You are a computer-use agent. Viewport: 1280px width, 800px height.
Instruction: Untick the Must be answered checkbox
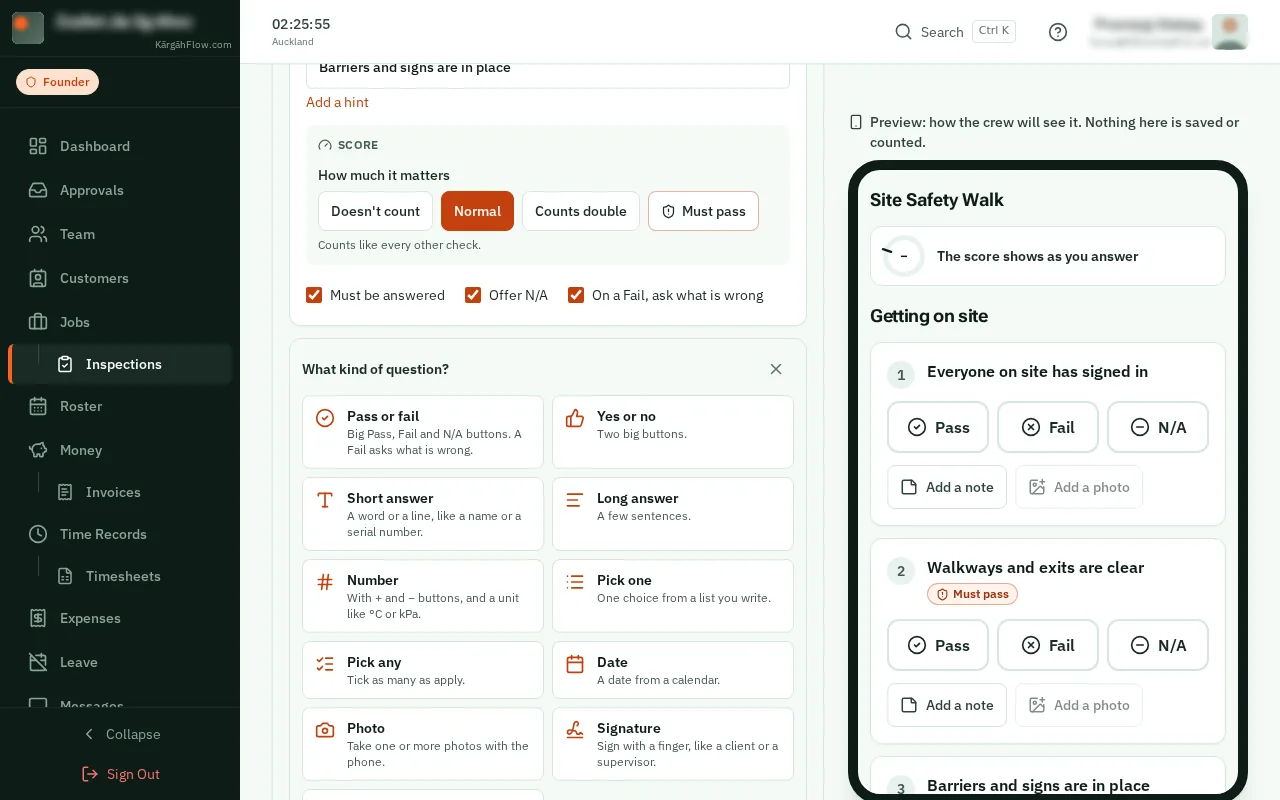pyautogui.click(x=314, y=295)
